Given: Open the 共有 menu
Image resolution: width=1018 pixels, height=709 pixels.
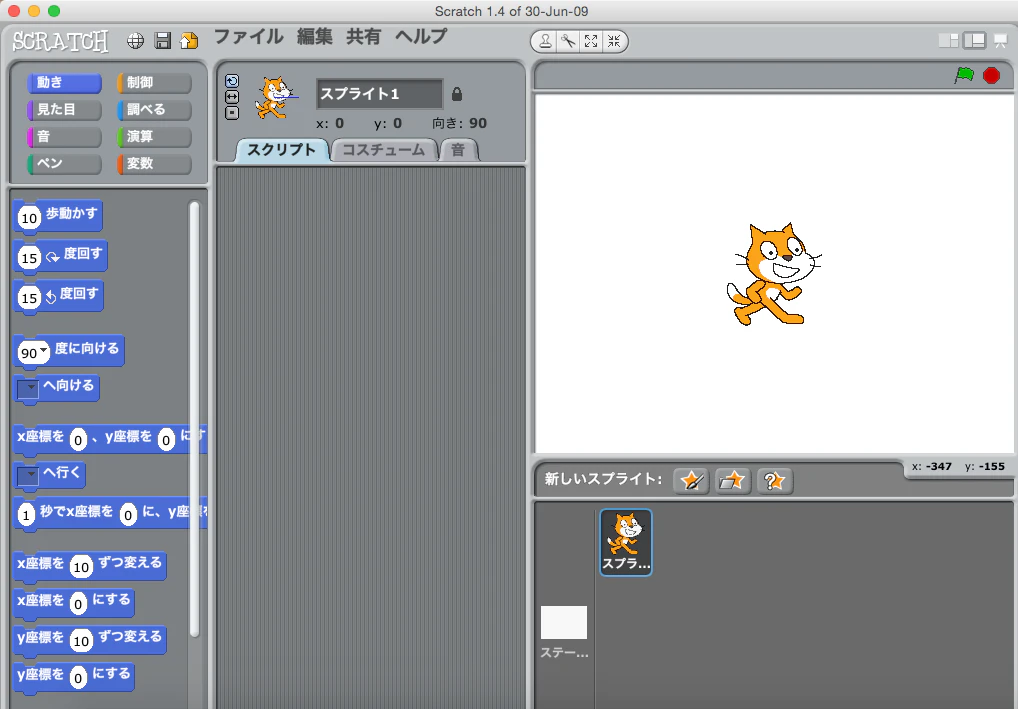Looking at the screenshot, I should [x=364, y=36].
